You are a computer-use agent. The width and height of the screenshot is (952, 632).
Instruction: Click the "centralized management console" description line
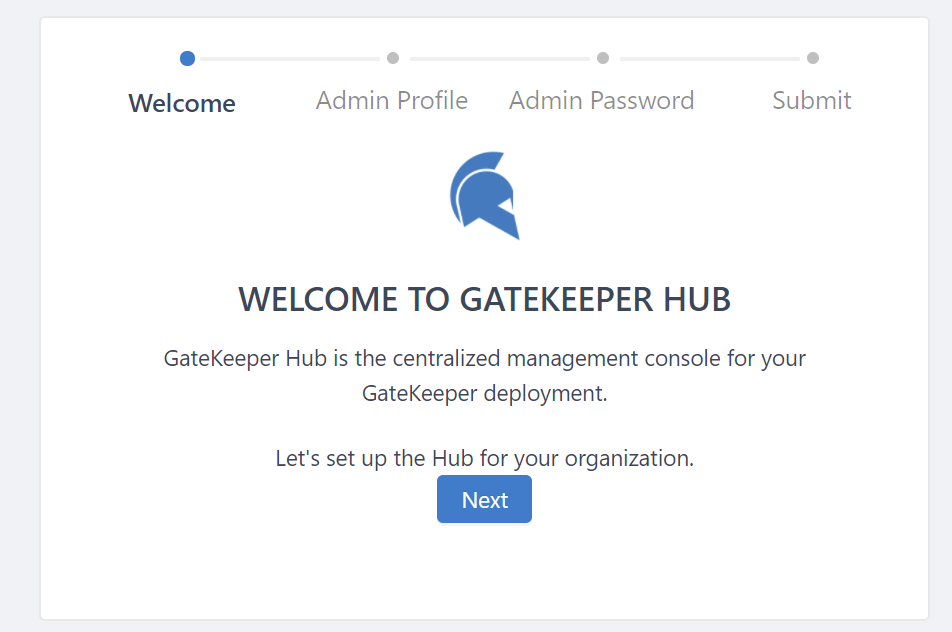485,358
